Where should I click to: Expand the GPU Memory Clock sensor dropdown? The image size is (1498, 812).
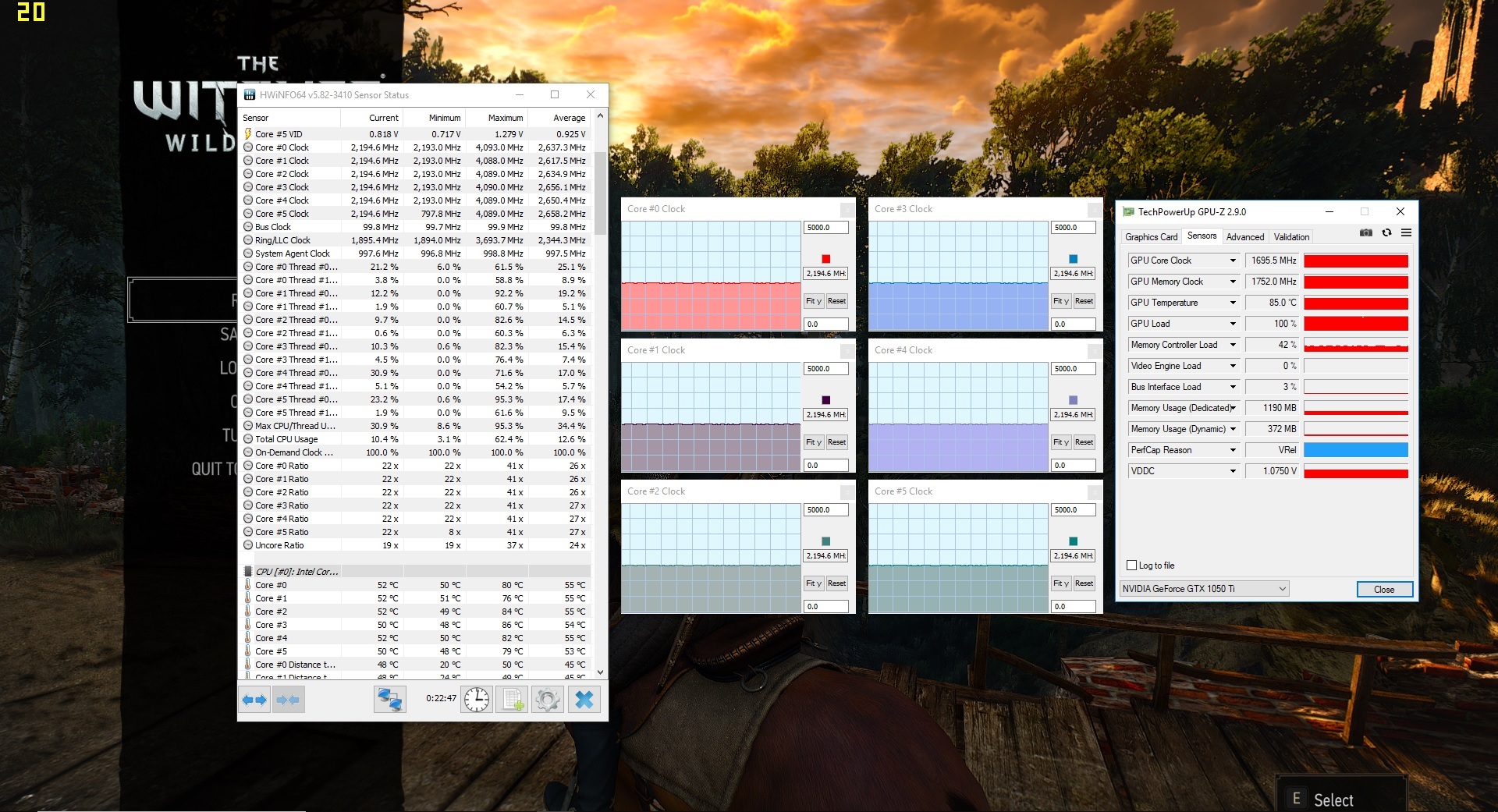point(1233,282)
